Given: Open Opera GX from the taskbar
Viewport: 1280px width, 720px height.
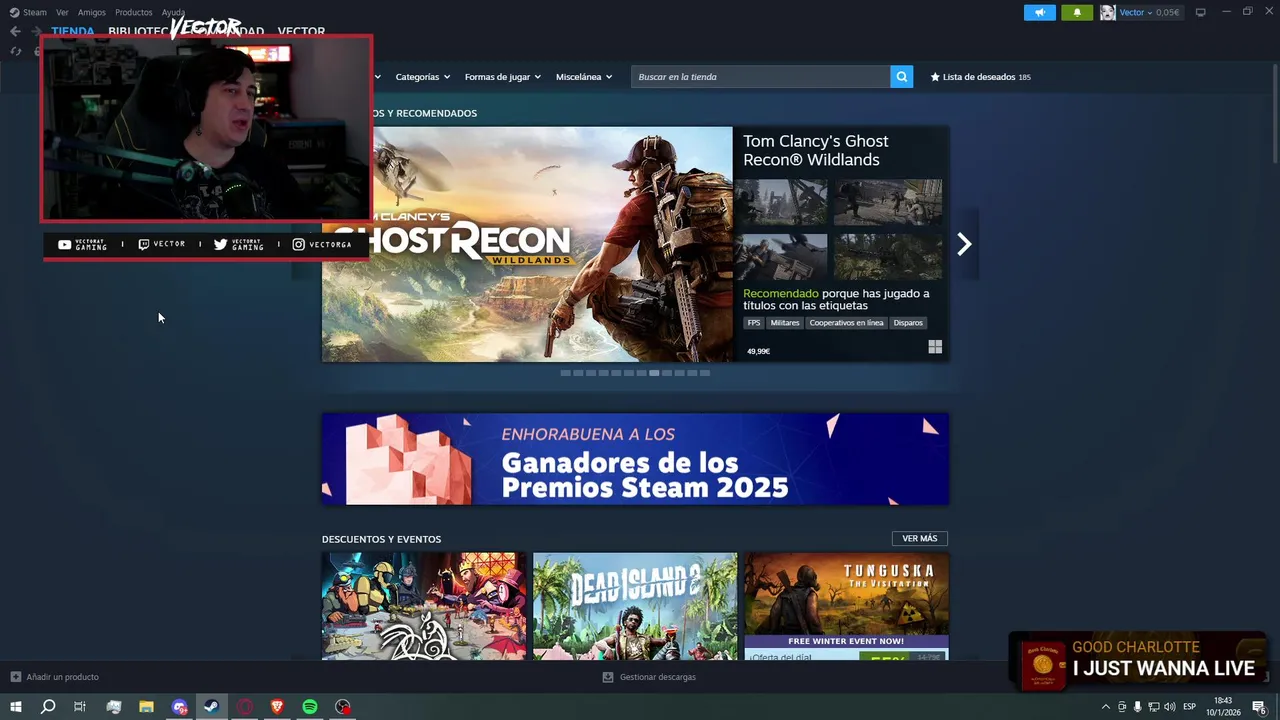Looking at the screenshot, I should coord(244,707).
